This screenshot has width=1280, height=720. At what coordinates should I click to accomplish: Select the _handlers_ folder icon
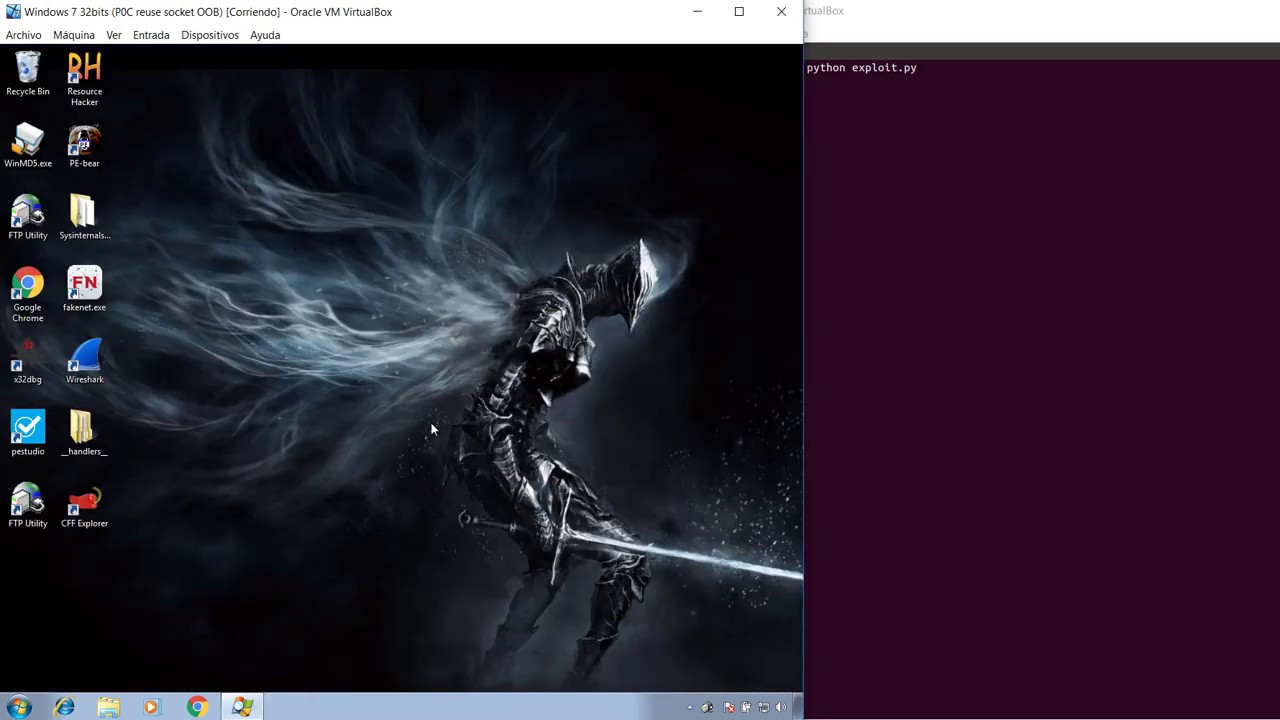pyautogui.click(x=84, y=434)
